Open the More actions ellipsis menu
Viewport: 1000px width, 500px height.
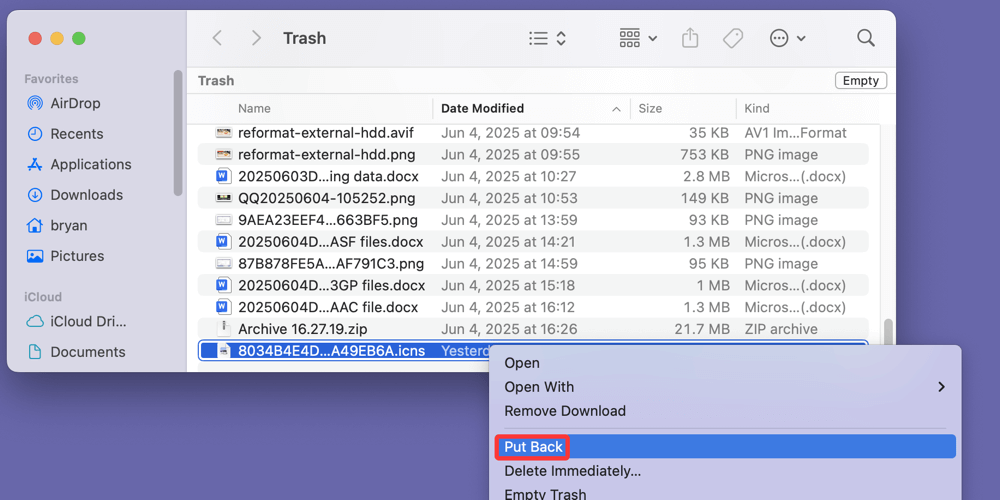pos(788,38)
